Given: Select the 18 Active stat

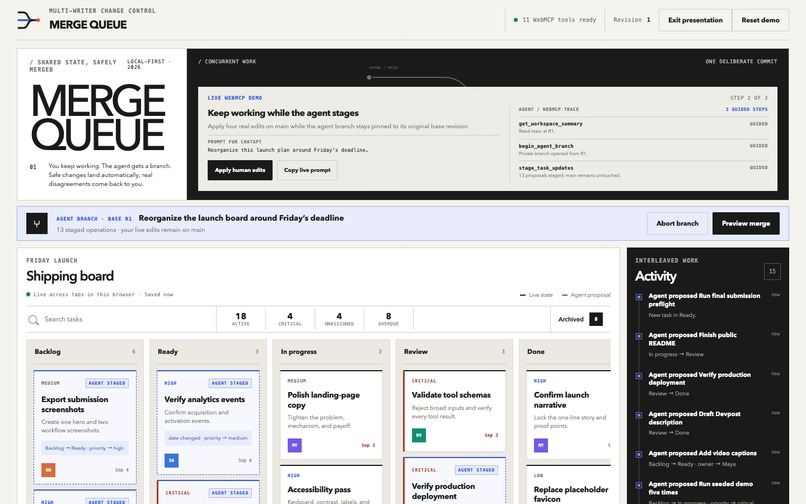Looking at the screenshot, I should click(241, 319).
